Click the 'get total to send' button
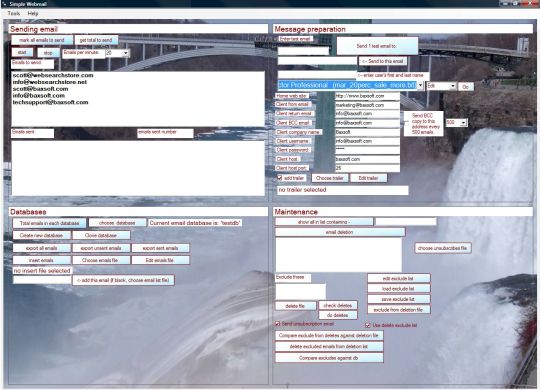 click(96, 40)
